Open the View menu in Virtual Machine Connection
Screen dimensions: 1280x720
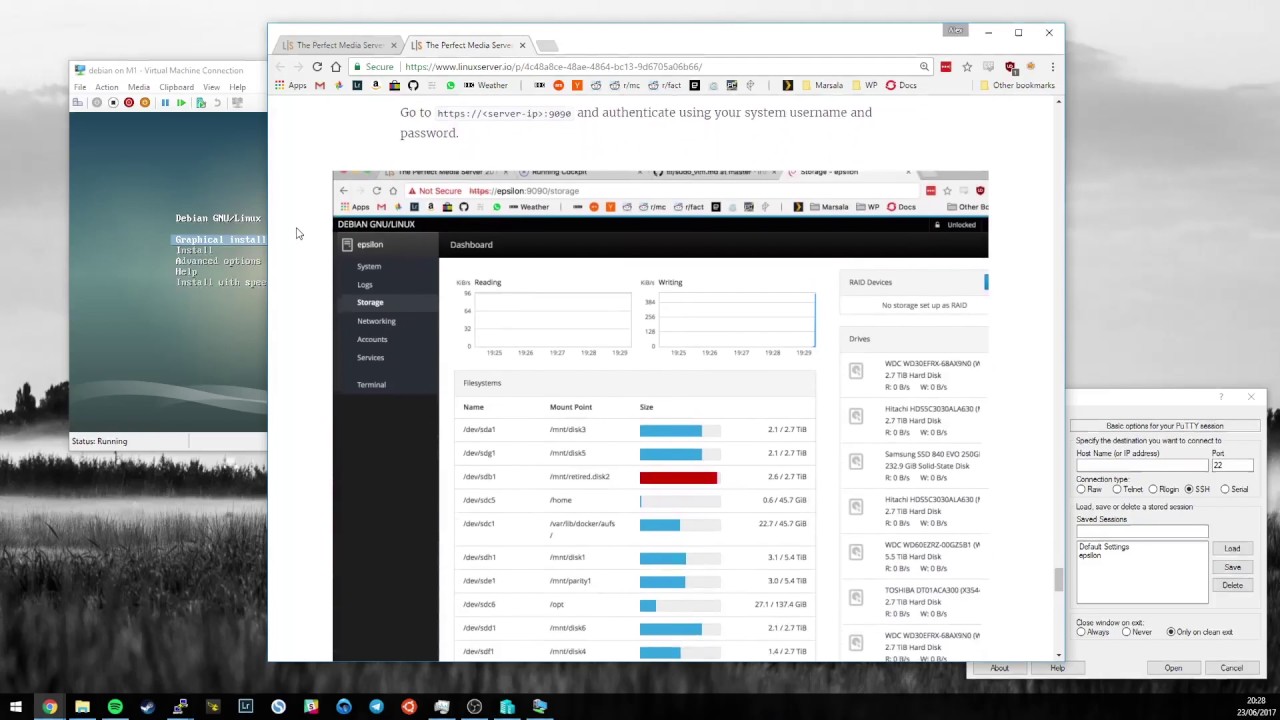point(211,87)
